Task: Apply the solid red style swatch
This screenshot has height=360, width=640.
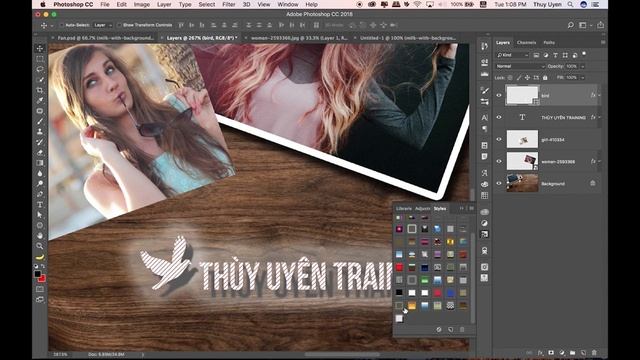Action: coord(399,267)
